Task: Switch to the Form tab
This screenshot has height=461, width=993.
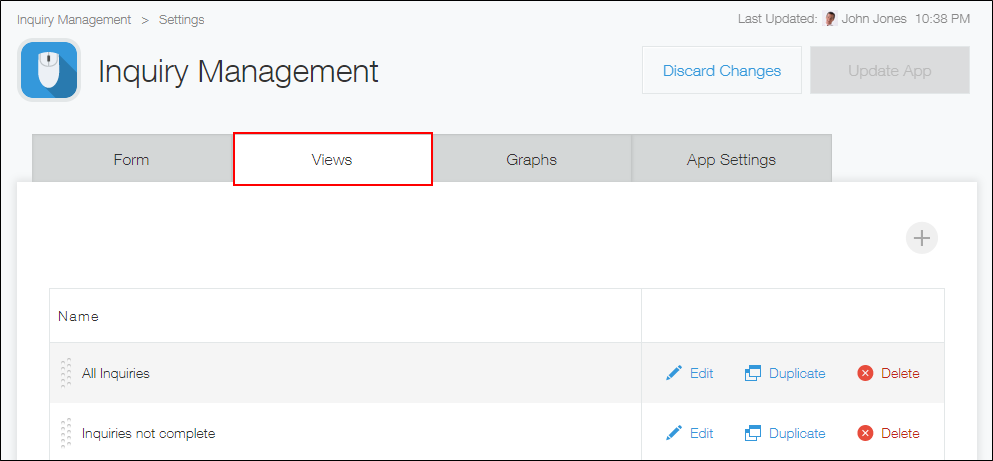Action: [132, 160]
